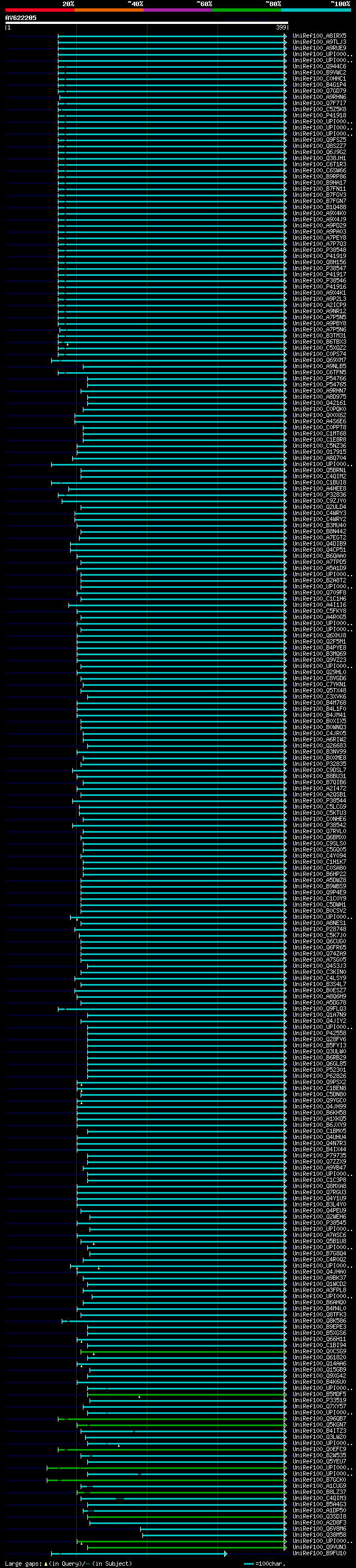Click the UniRef100_P32836 label
Image resolution: width=356 pixels, height=1568 pixels.
pos(319,495)
